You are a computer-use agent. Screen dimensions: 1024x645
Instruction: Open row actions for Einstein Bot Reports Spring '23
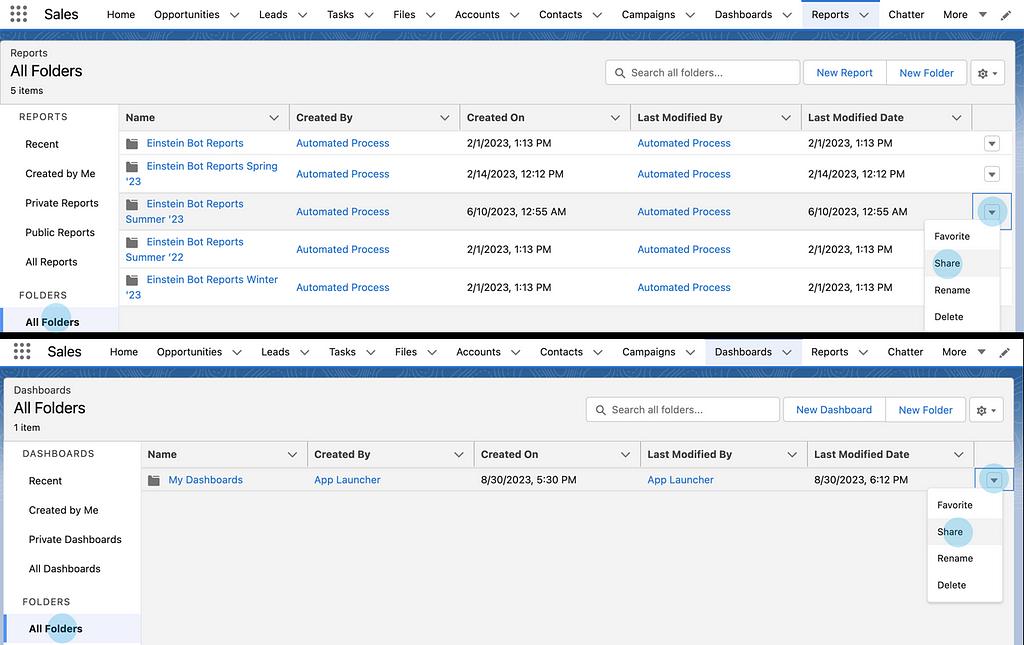[991, 174]
